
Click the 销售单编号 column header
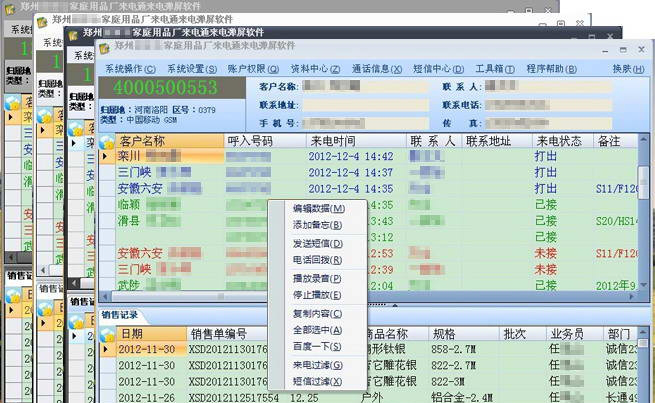pos(226,334)
